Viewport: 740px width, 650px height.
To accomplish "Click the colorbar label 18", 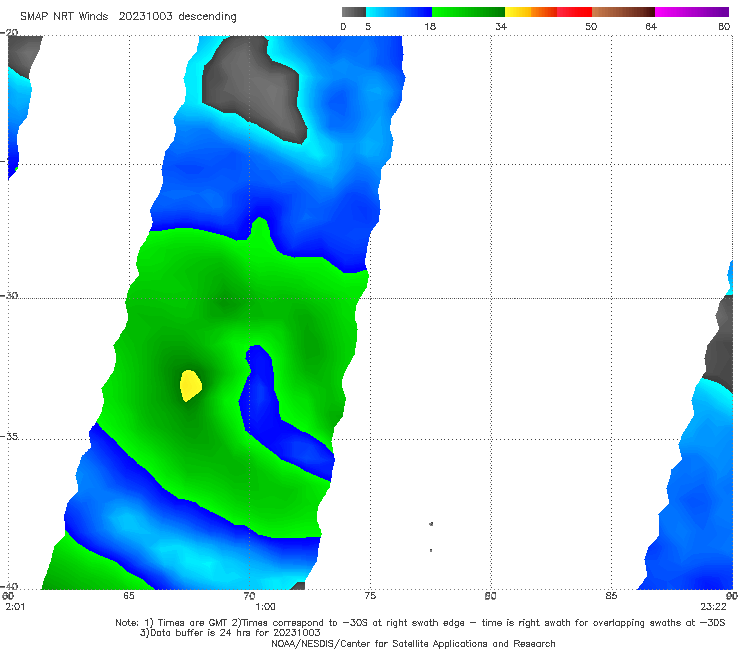I will [x=429, y=26].
